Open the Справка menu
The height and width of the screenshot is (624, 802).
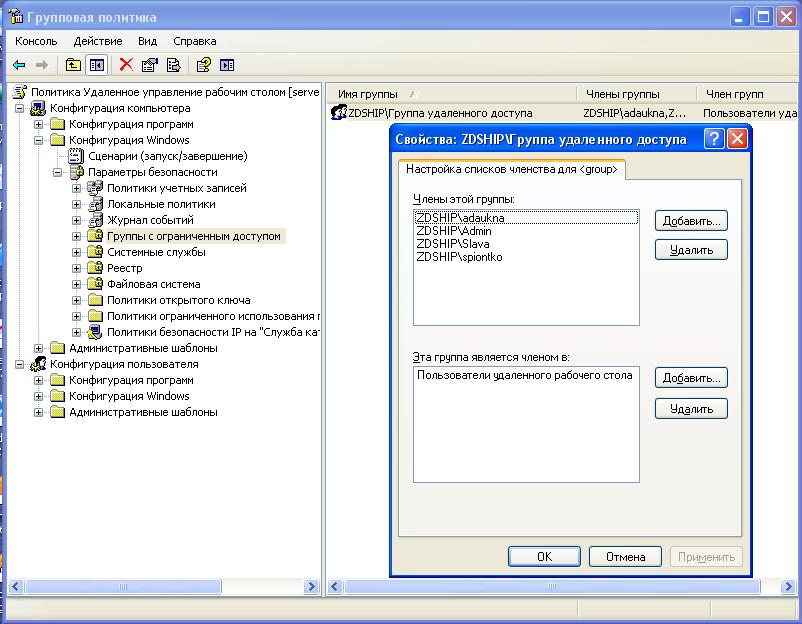[x=194, y=41]
